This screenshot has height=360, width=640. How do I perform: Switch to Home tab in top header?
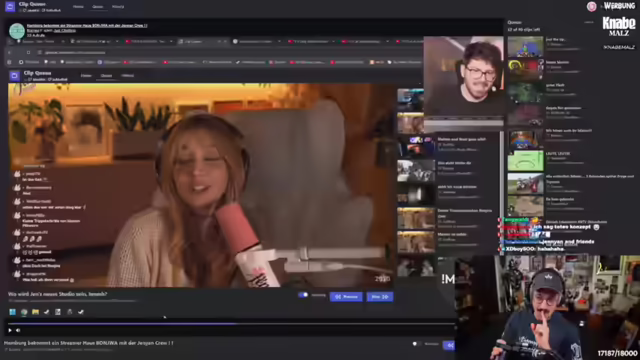(78, 7)
